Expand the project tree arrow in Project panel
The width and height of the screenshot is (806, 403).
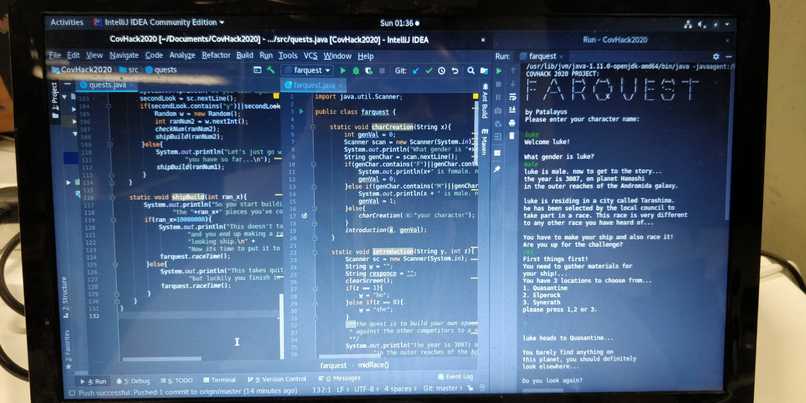68,182
